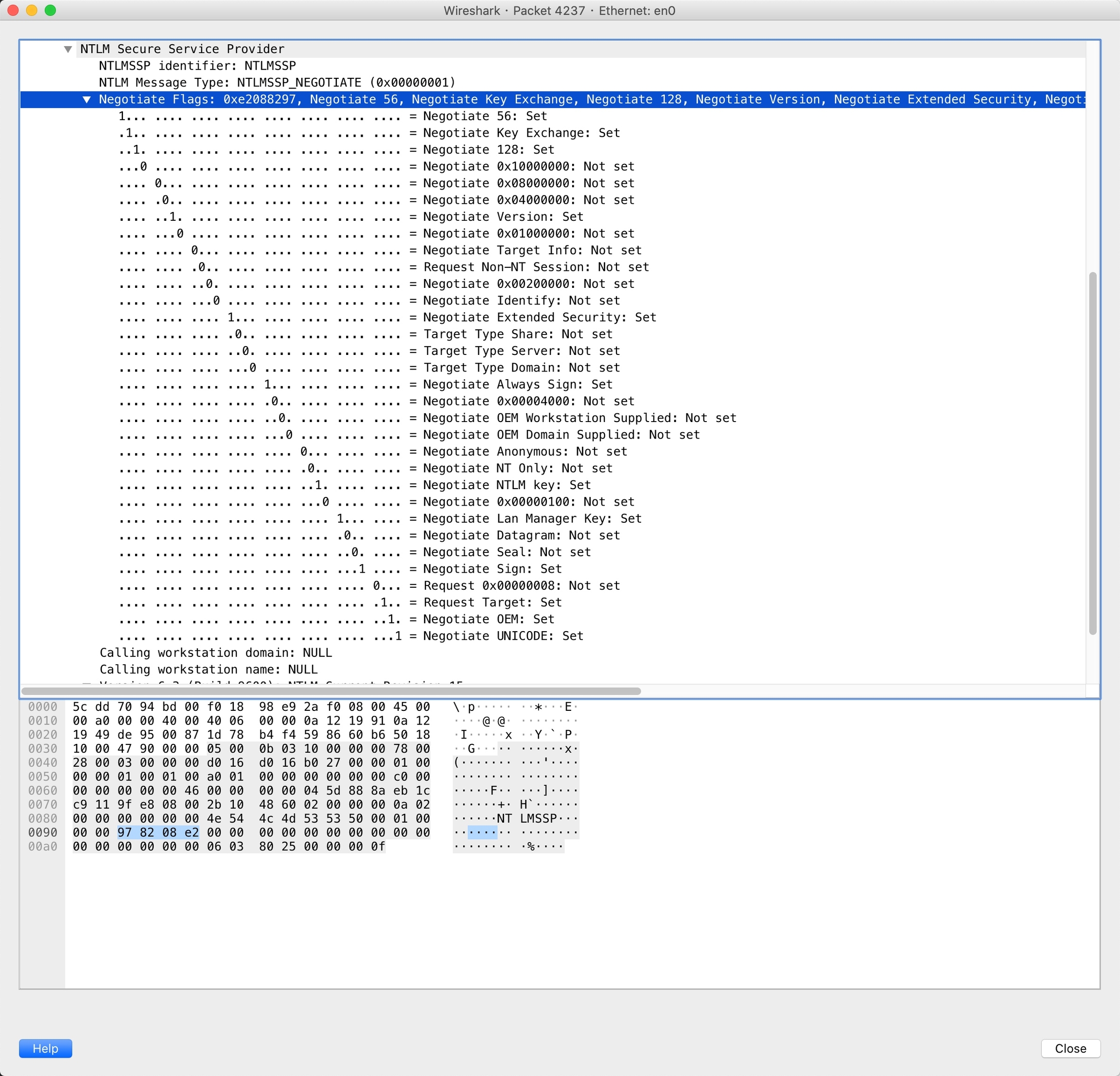Viewport: 1120px width, 1076px height.
Task: Click the Help button
Action: 45,1048
